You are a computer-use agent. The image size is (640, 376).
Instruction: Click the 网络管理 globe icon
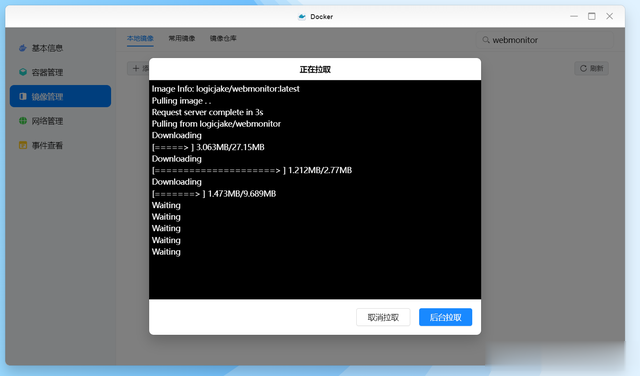pyautogui.click(x=23, y=121)
